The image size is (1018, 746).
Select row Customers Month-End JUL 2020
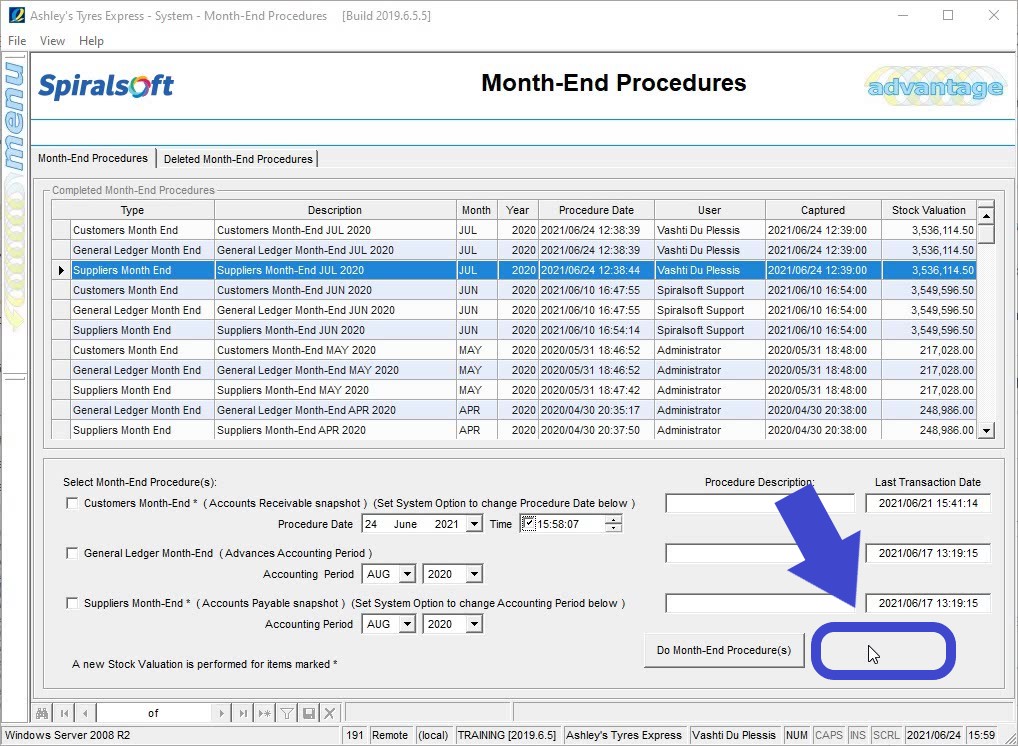tap(514, 230)
